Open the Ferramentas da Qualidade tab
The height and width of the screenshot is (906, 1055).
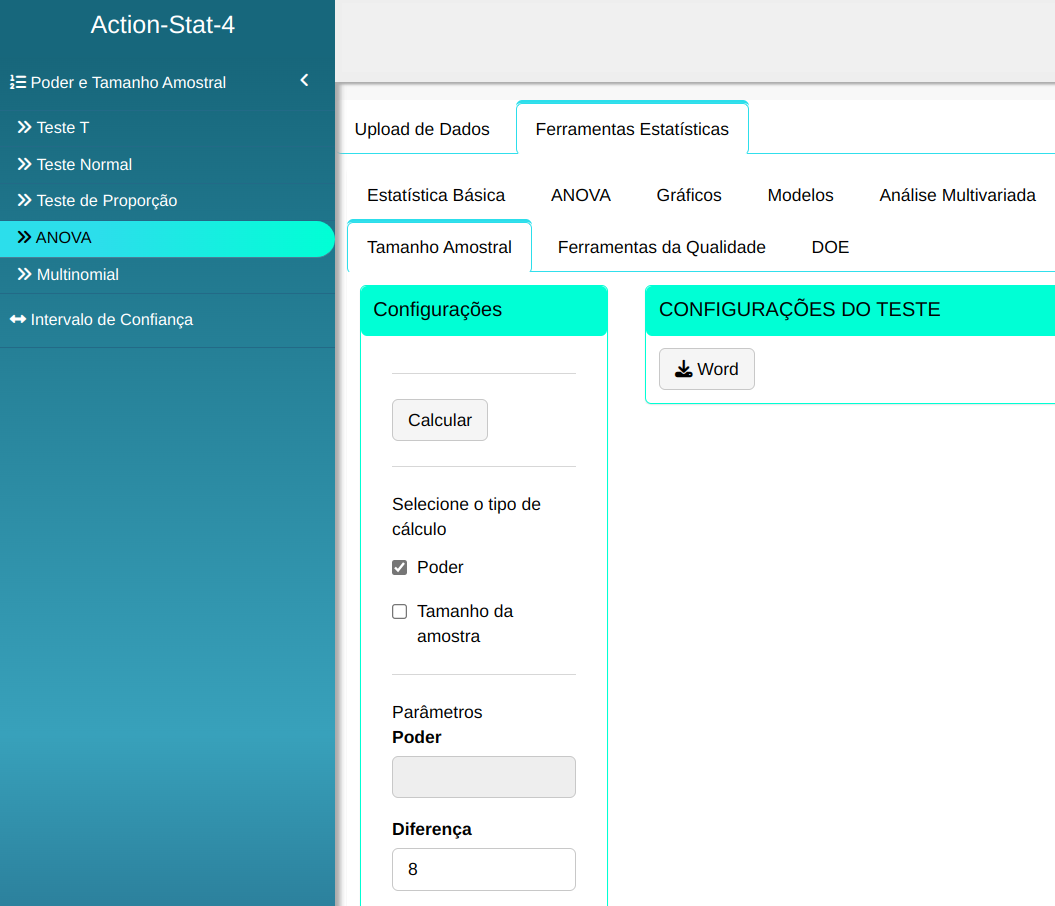tap(661, 247)
